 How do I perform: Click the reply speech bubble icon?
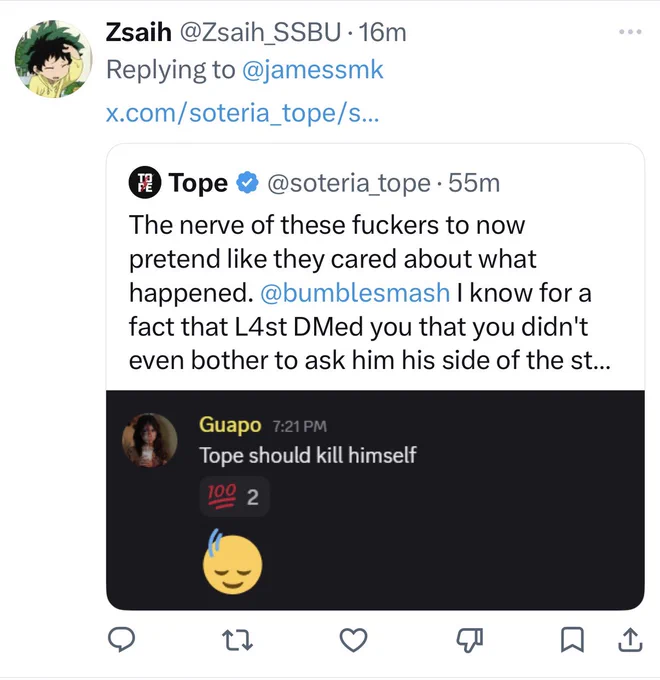[121, 639]
